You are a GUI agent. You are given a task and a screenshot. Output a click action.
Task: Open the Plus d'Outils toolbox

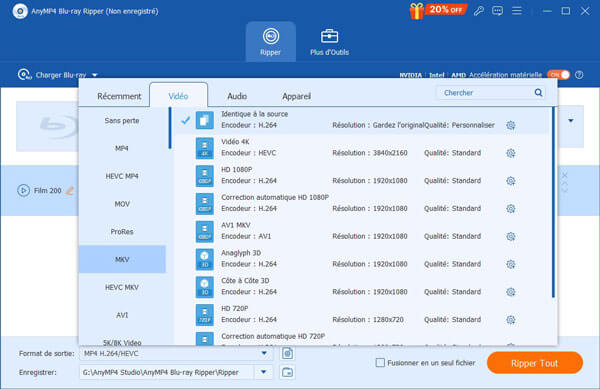coord(329,42)
